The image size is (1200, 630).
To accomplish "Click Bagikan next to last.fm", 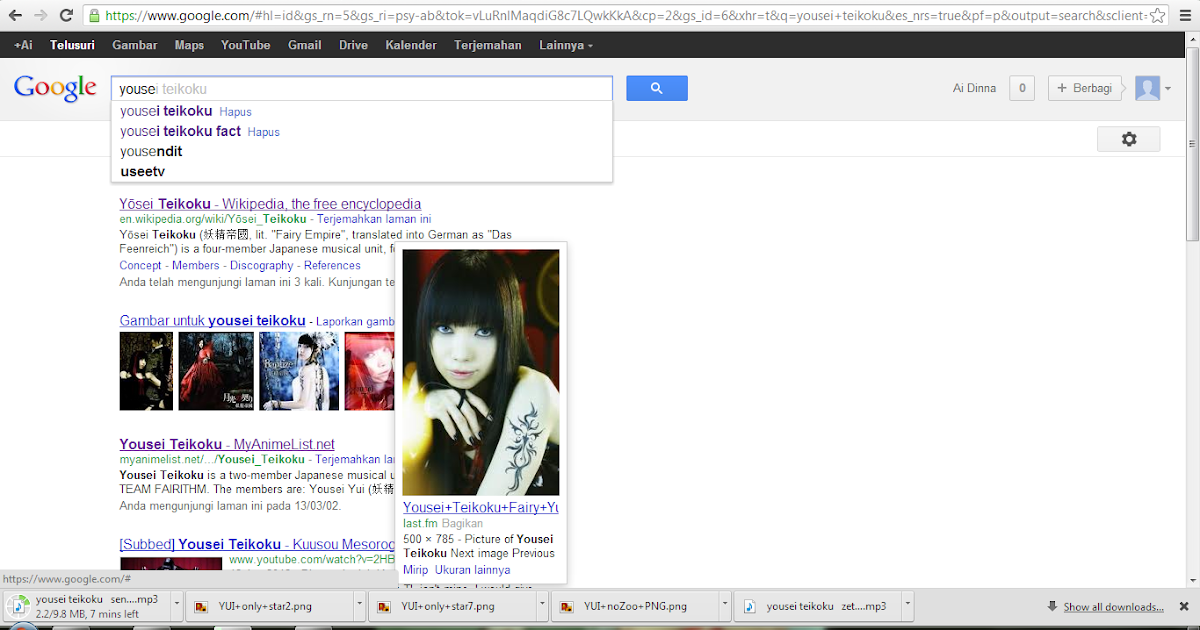I will click(x=463, y=523).
